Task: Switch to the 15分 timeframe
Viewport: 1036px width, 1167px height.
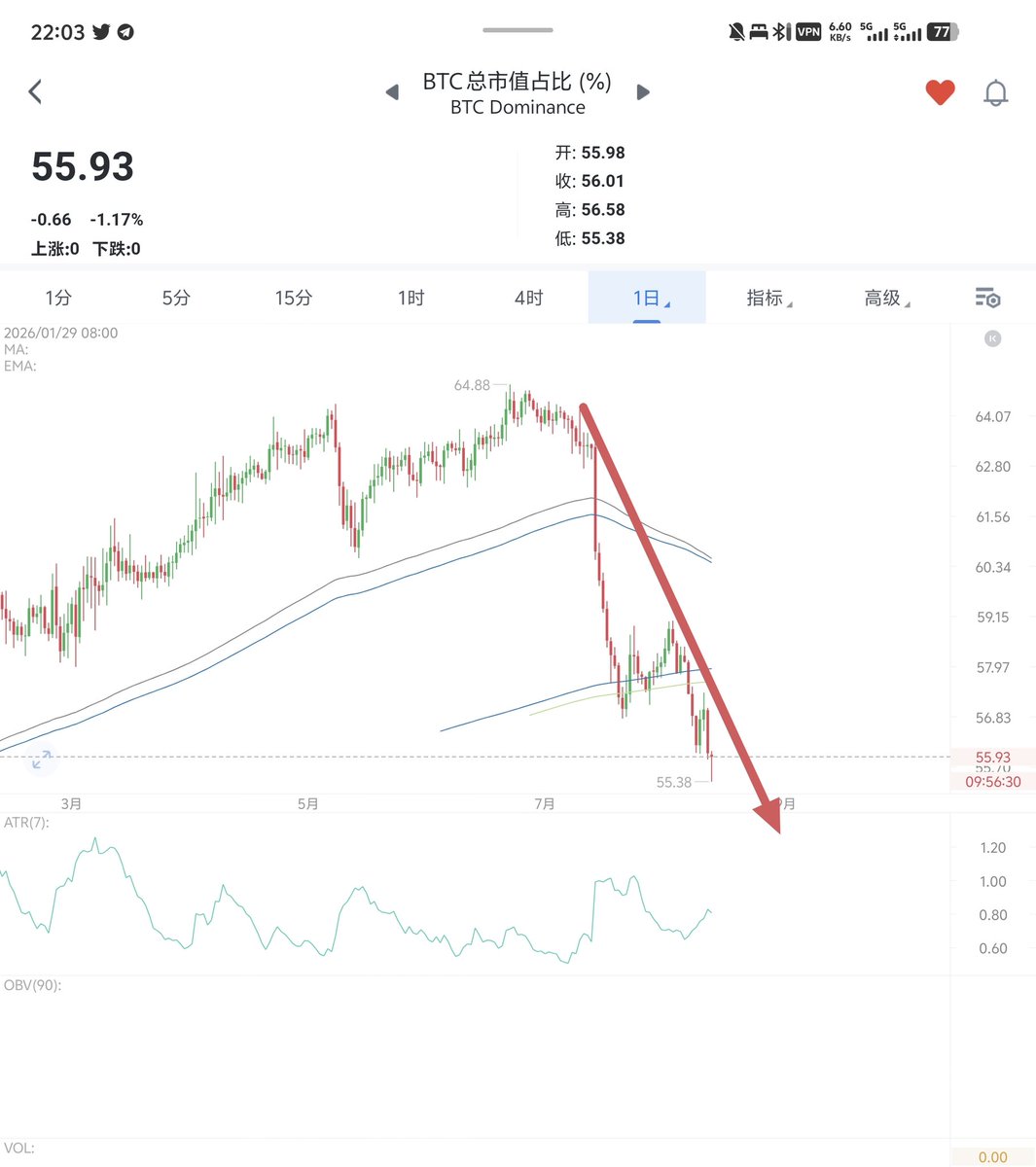Action: click(293, 298)
